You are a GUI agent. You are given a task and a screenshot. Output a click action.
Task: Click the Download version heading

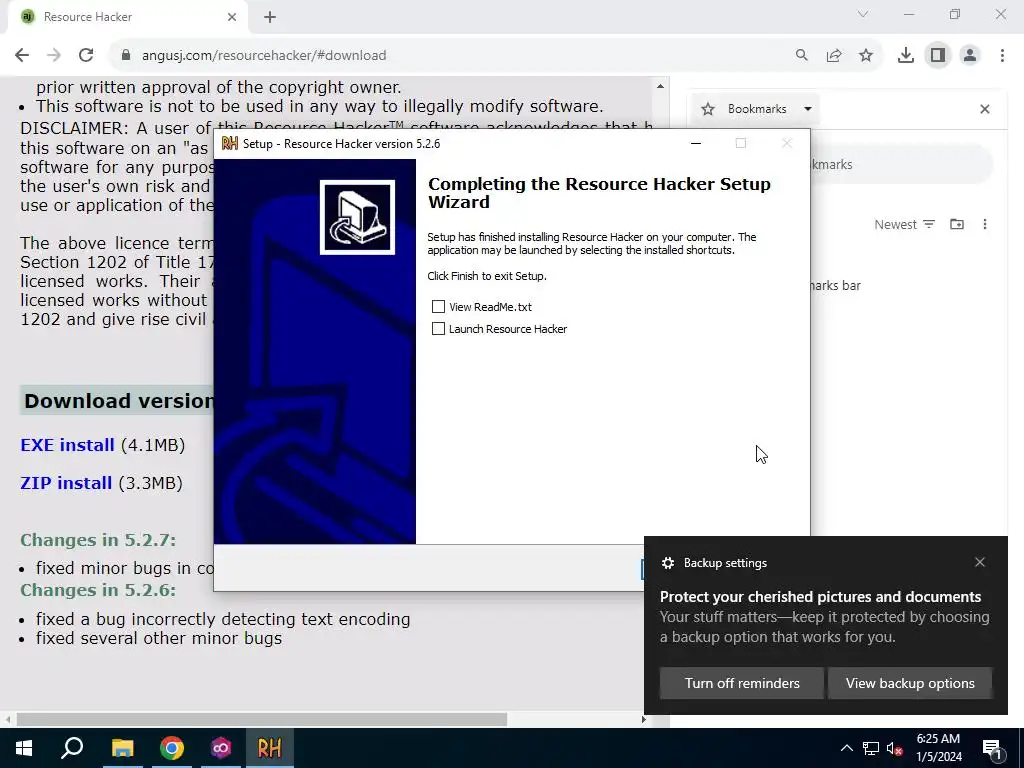coord(119,400)
